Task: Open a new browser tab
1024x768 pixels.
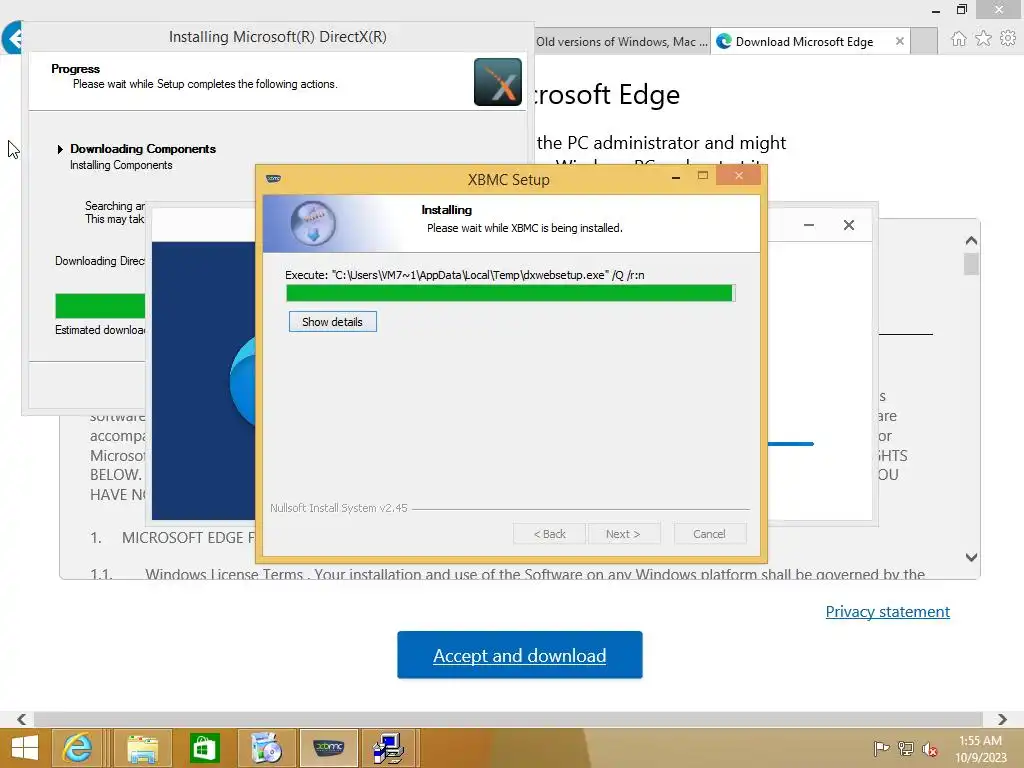Action: tap(923, 42)
